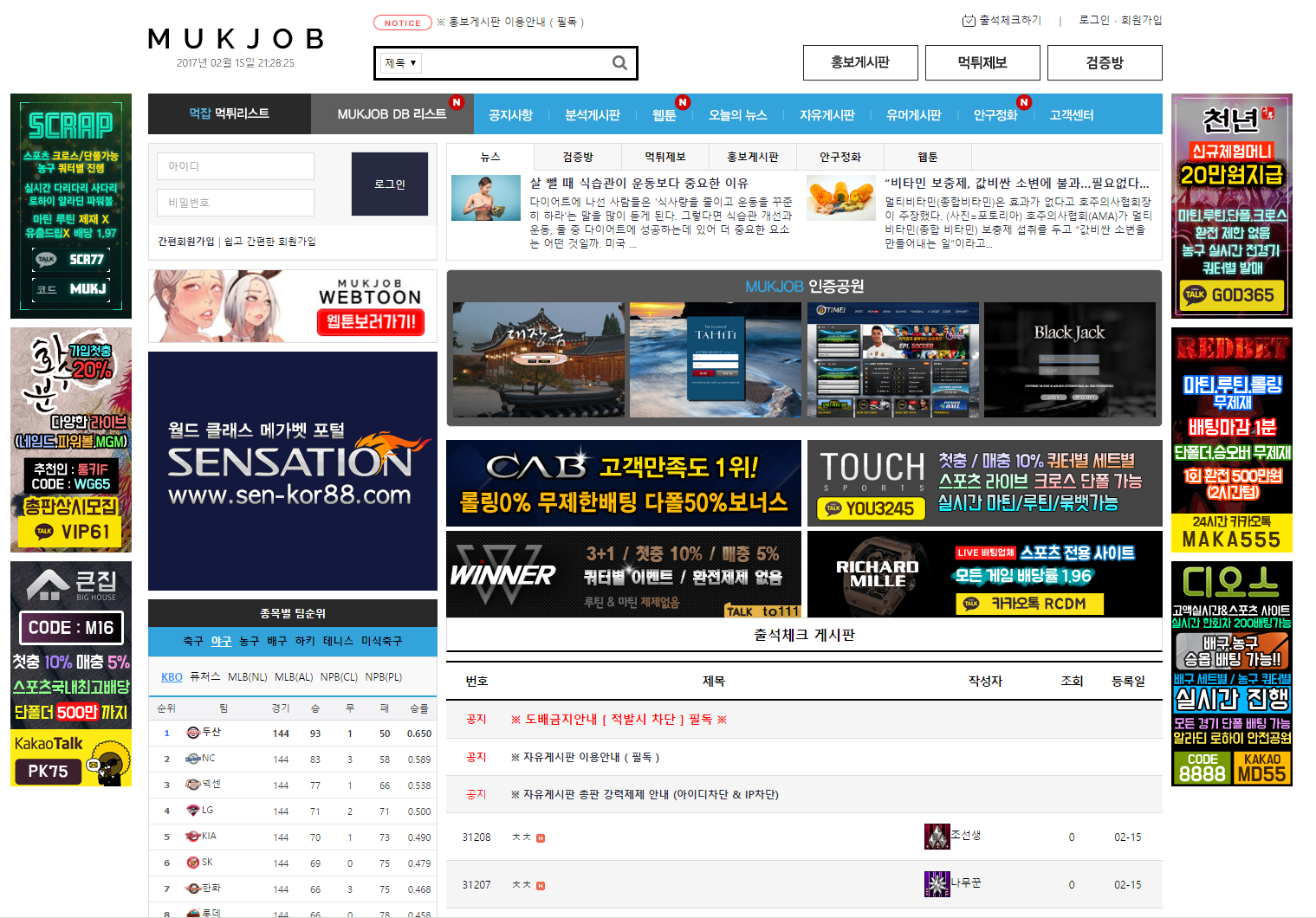Open the vitamin pills article thumbnail
This screenshot has width=1316, height=918.
click(x=841, y=197)
